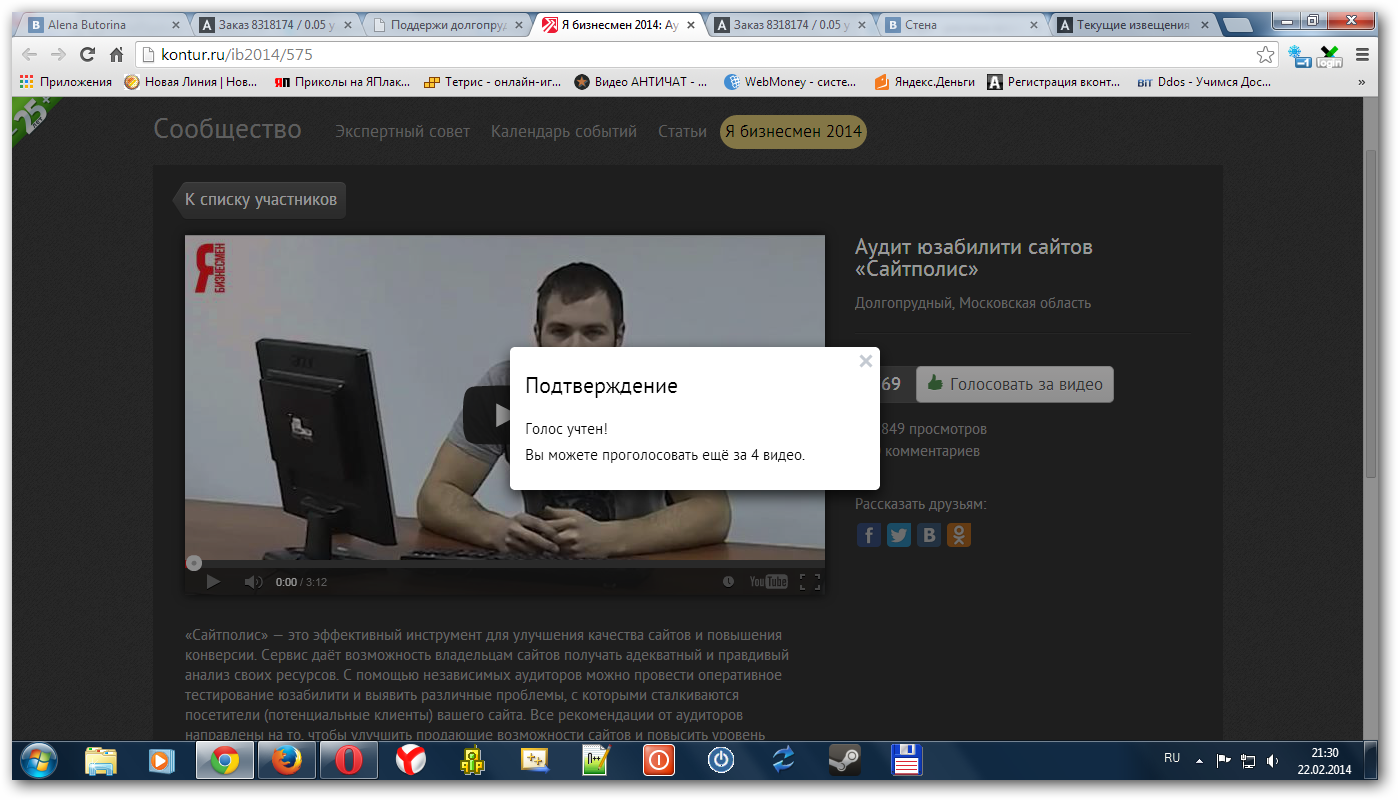This screenshot has width=1398, height=800.
Task: Share the video on VKontakte
Action: coord(929,535)
